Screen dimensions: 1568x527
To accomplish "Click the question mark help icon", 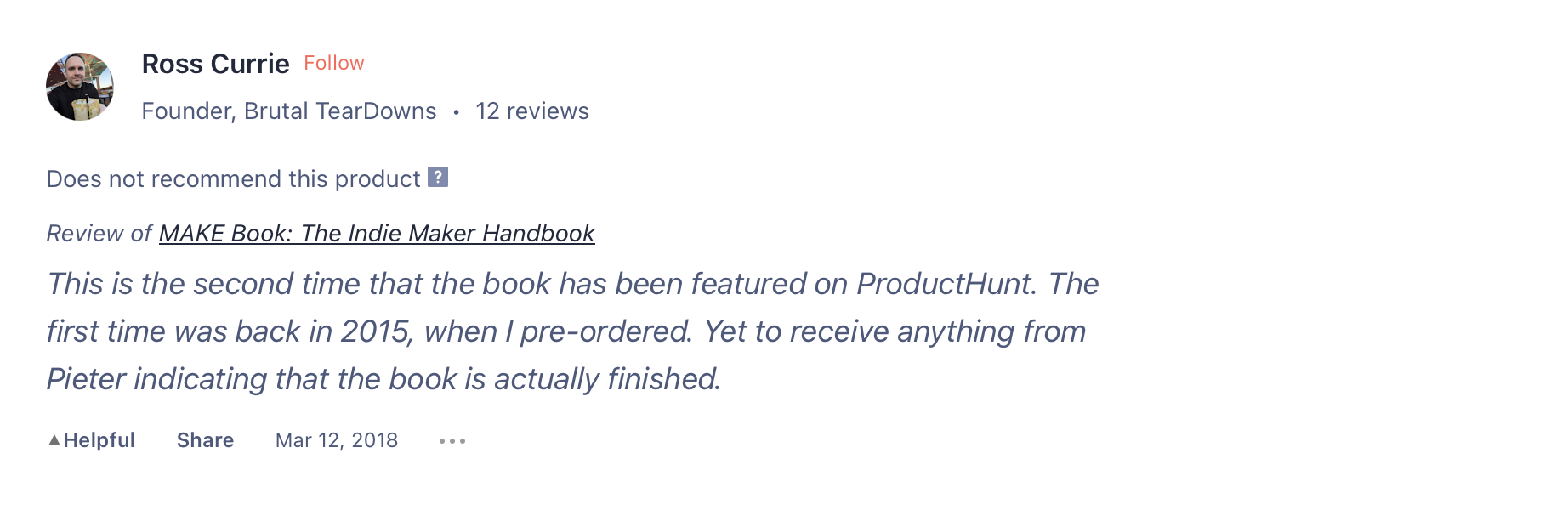I will click(x=438, y=177).
